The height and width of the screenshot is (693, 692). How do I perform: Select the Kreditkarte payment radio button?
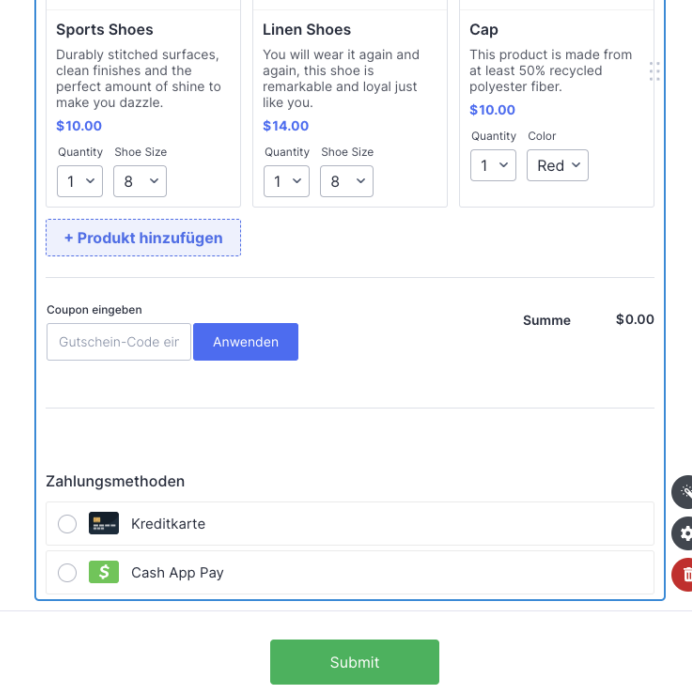tap(67, 524)
